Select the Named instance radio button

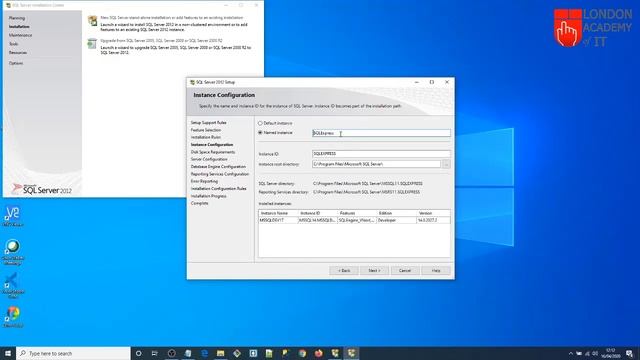pos(260,133)
